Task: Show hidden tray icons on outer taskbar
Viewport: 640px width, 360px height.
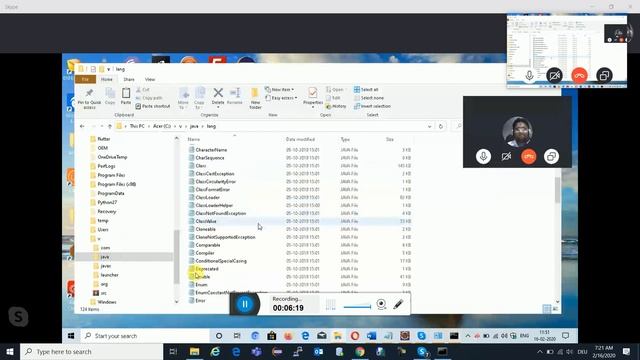Action: [x=540, y=351]
